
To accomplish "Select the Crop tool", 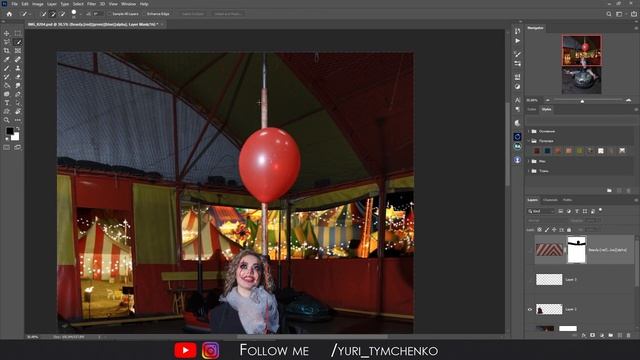I will (x=7, y=51).
